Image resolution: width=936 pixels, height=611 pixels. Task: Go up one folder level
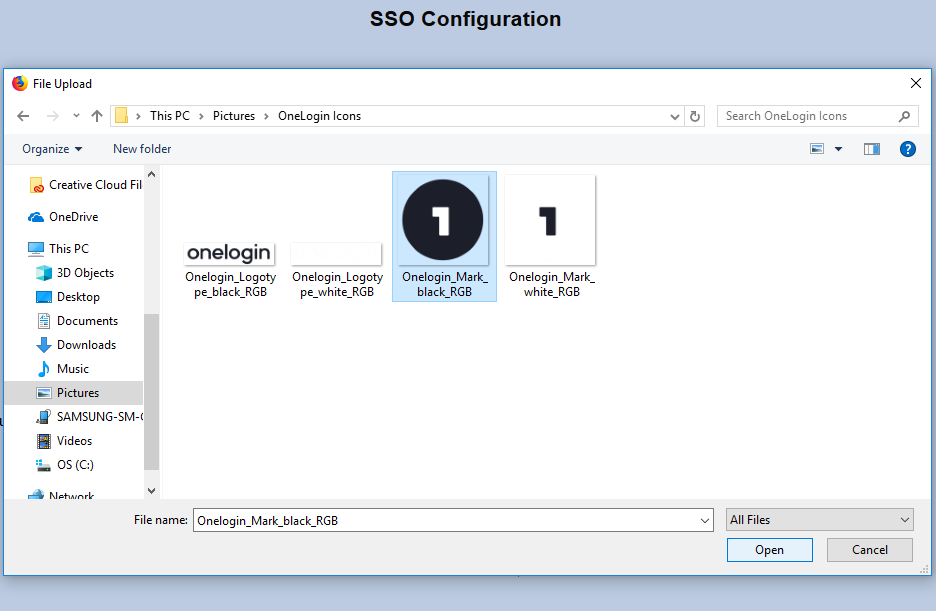[96, 116]
